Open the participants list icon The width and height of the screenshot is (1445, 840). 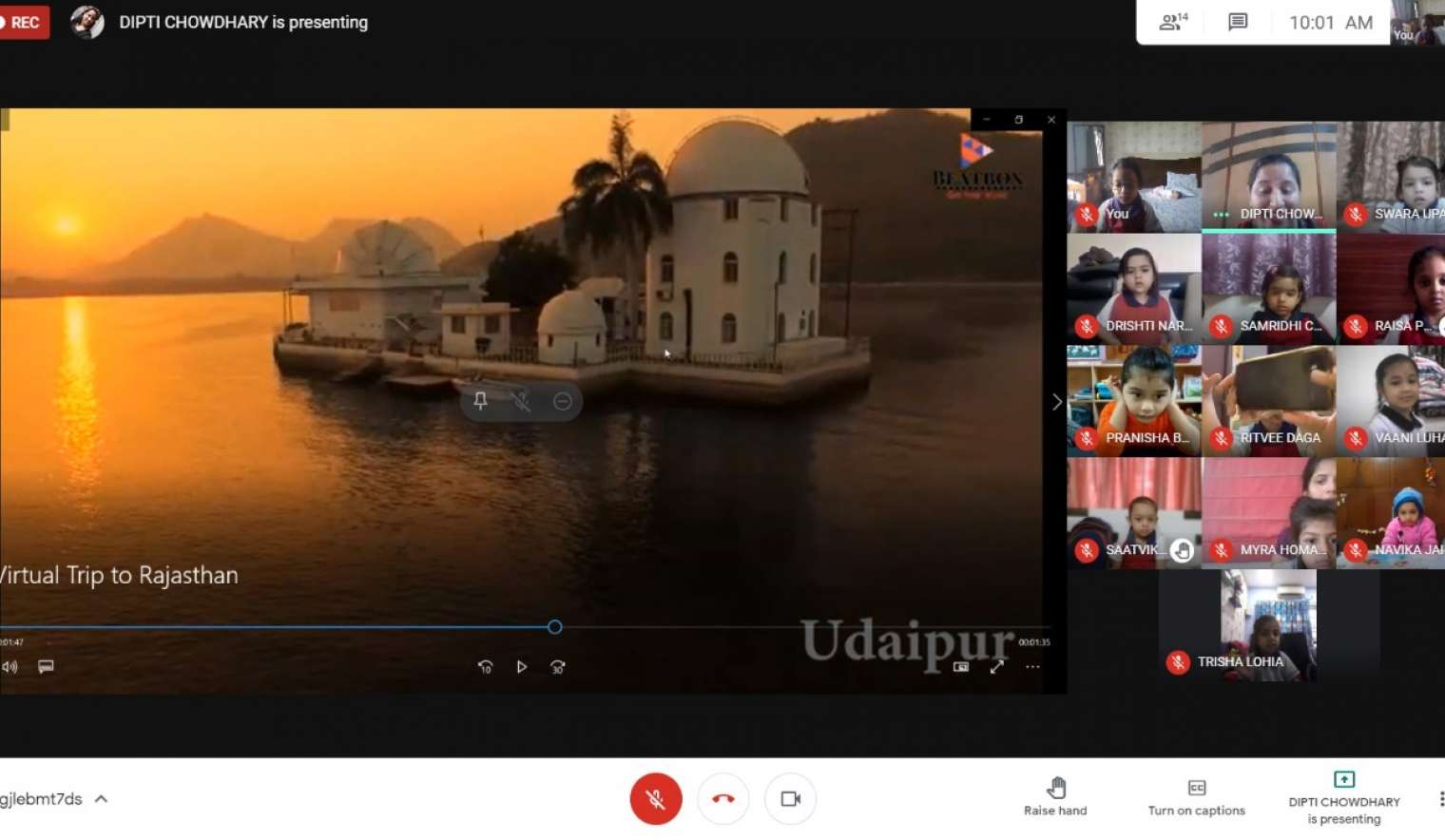coord(1173,22)
